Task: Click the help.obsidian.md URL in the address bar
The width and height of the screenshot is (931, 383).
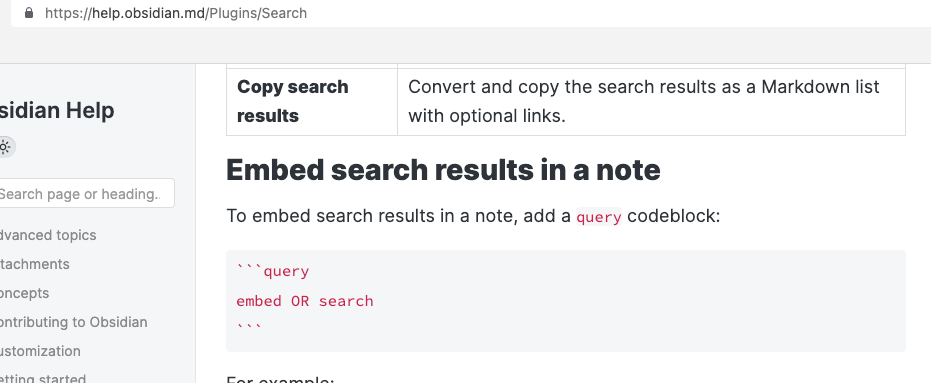Action: click(x=176, y=13)
